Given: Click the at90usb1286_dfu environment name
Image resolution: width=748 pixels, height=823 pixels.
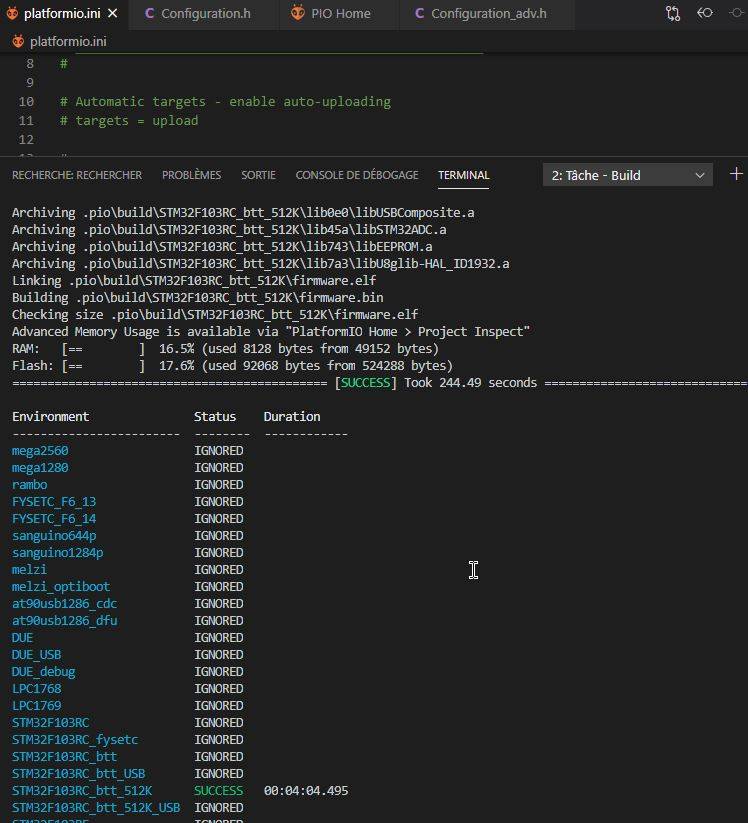Looking at the screenshot, I should coord(65,621).
